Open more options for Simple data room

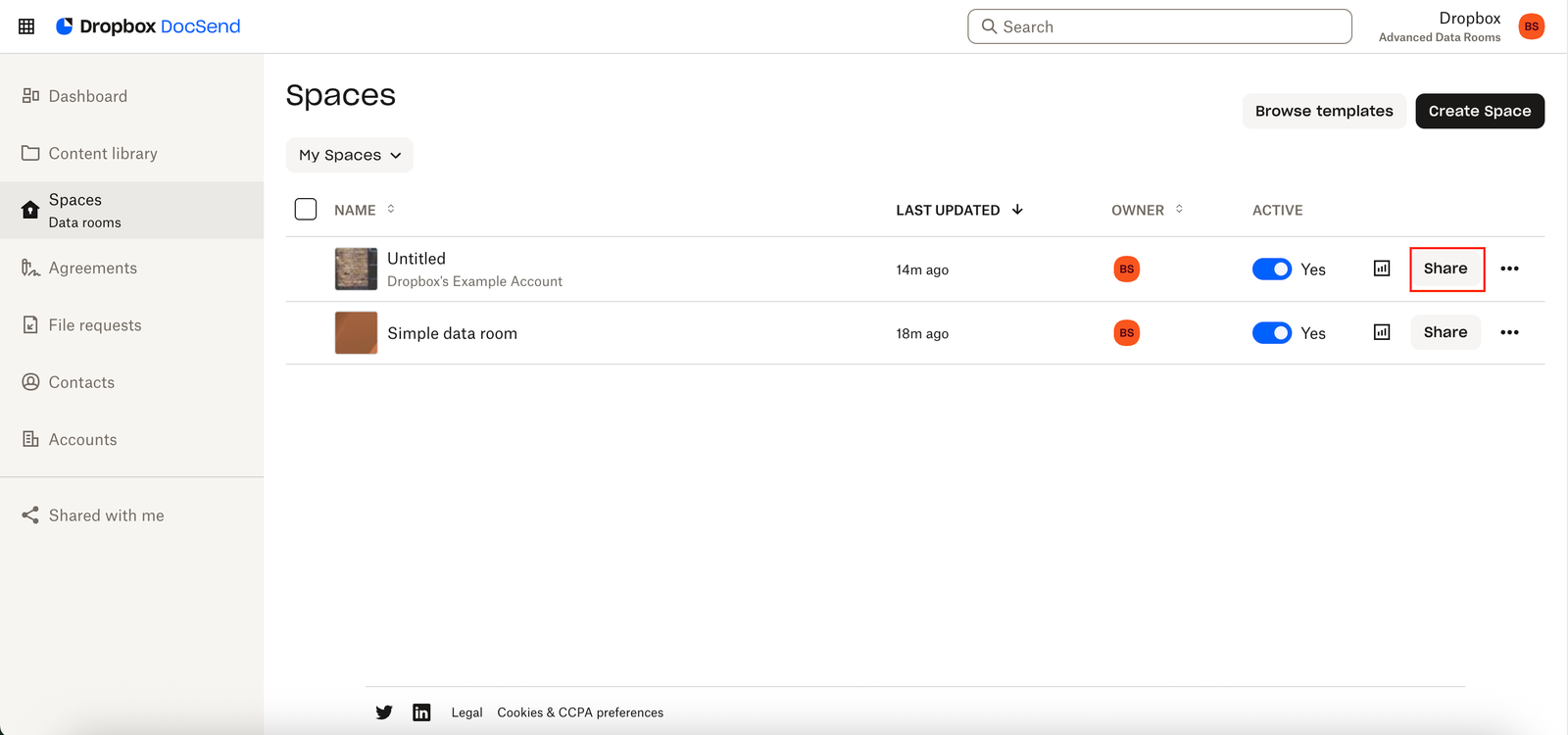pos(1509,332)
